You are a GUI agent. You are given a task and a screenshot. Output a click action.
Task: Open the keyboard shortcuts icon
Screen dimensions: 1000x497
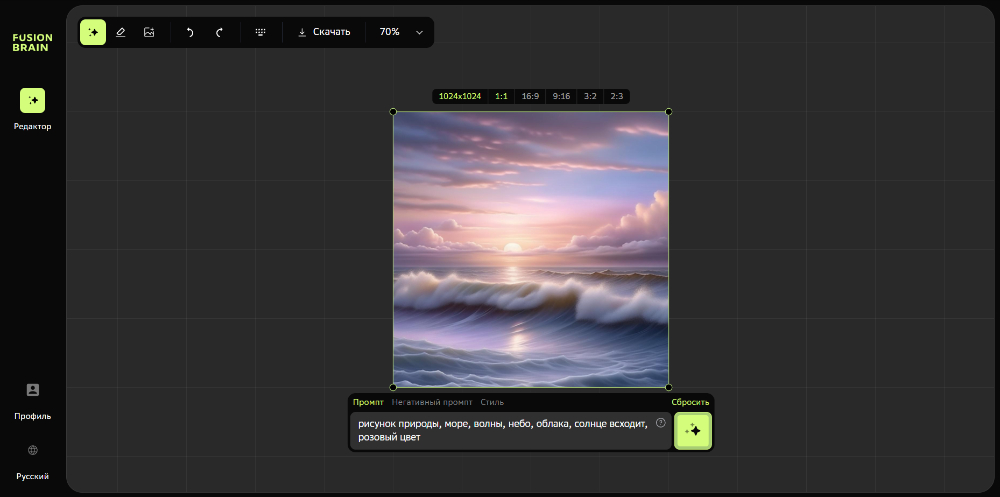point(261,32)
